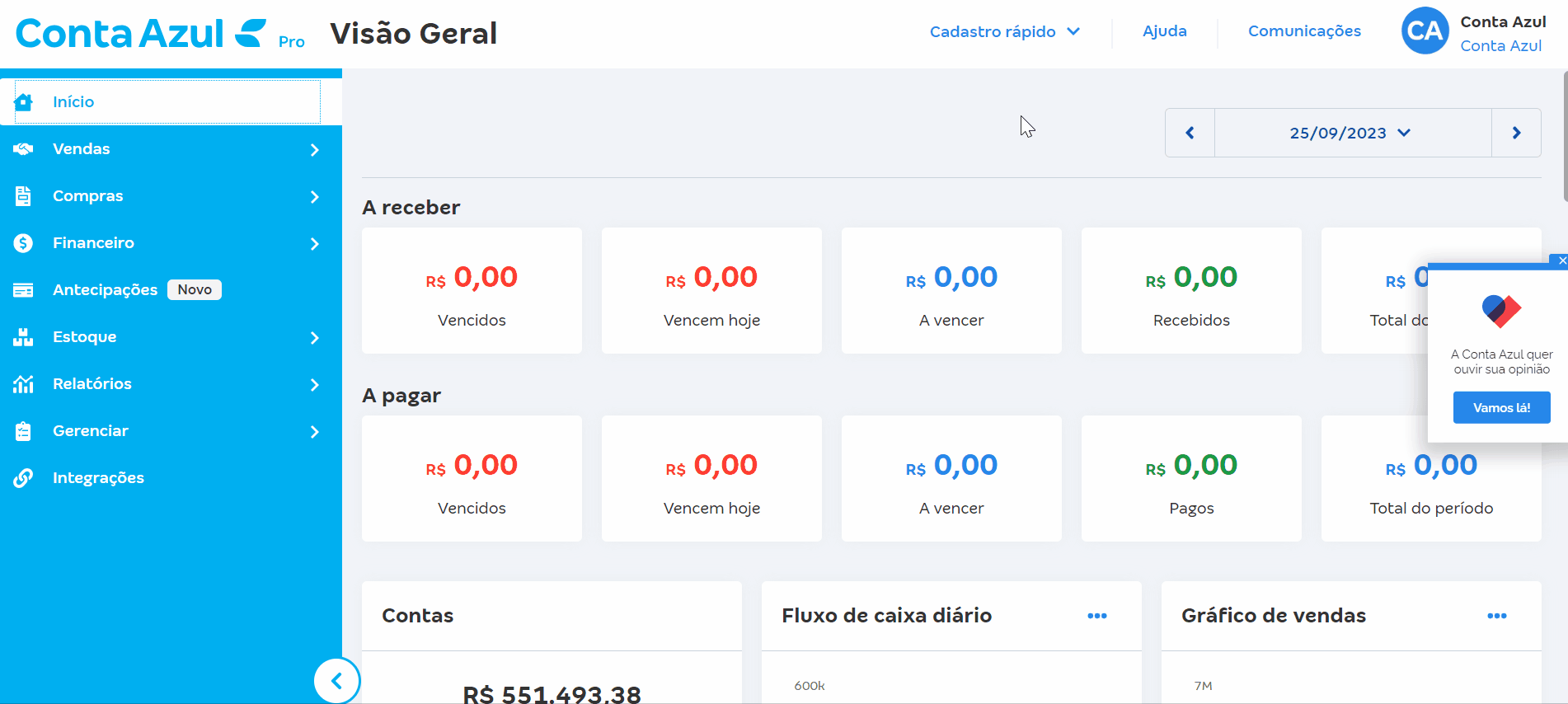Open the Recebidos card
The image size is (1568, 704).
point(1191,291)
